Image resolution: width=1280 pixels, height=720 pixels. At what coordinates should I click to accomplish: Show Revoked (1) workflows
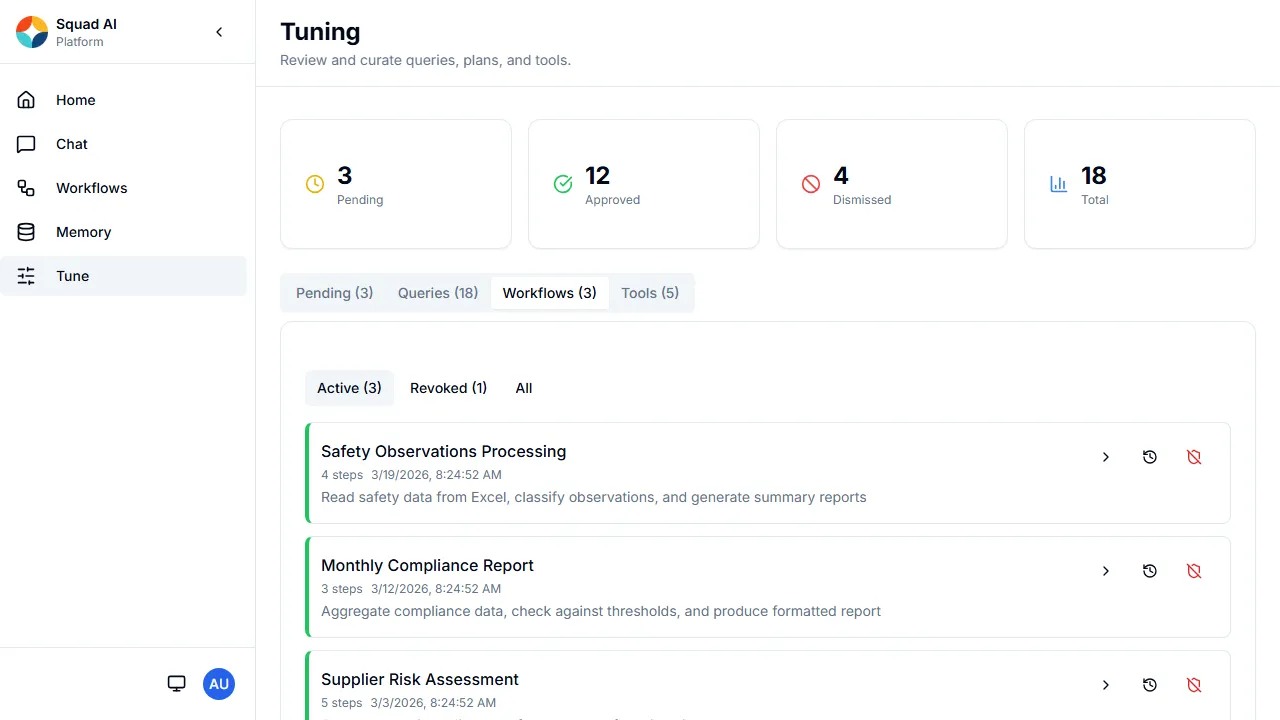click(x=448, y=388)
